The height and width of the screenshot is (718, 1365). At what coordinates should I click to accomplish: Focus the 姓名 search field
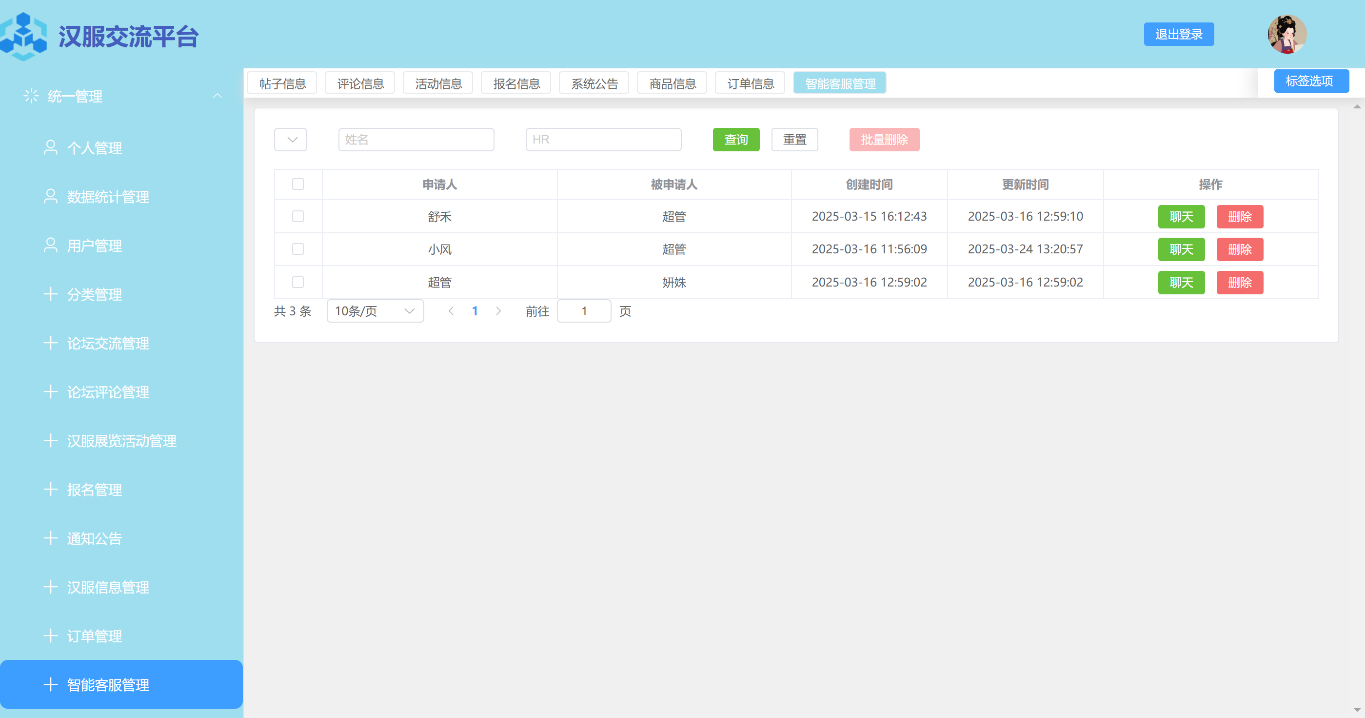416,140
